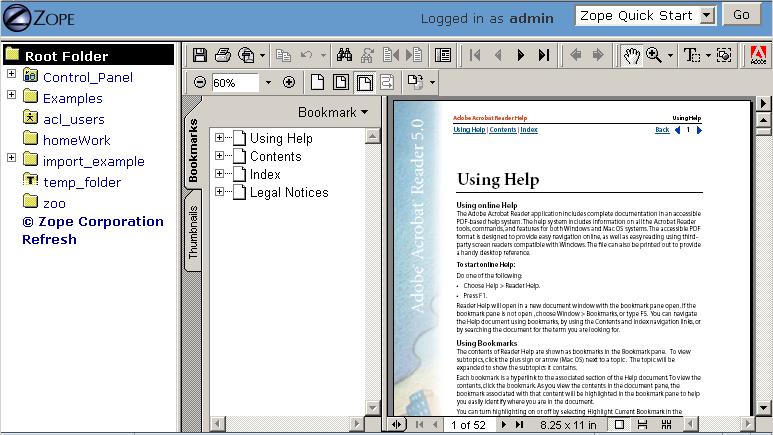Toggle Actual Size page view
This screenshot has width=773, height=435.
click(317, 82)
